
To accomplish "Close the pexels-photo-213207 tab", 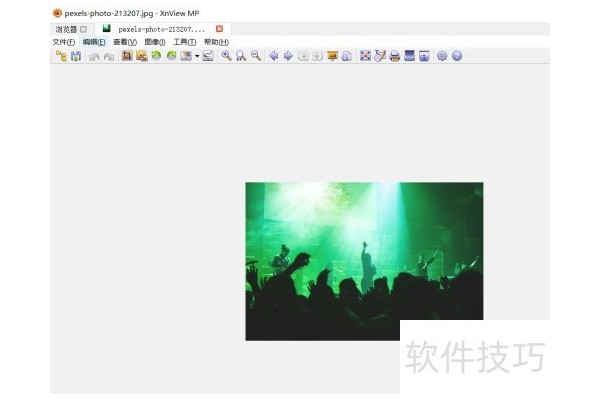I will [219, 29].
